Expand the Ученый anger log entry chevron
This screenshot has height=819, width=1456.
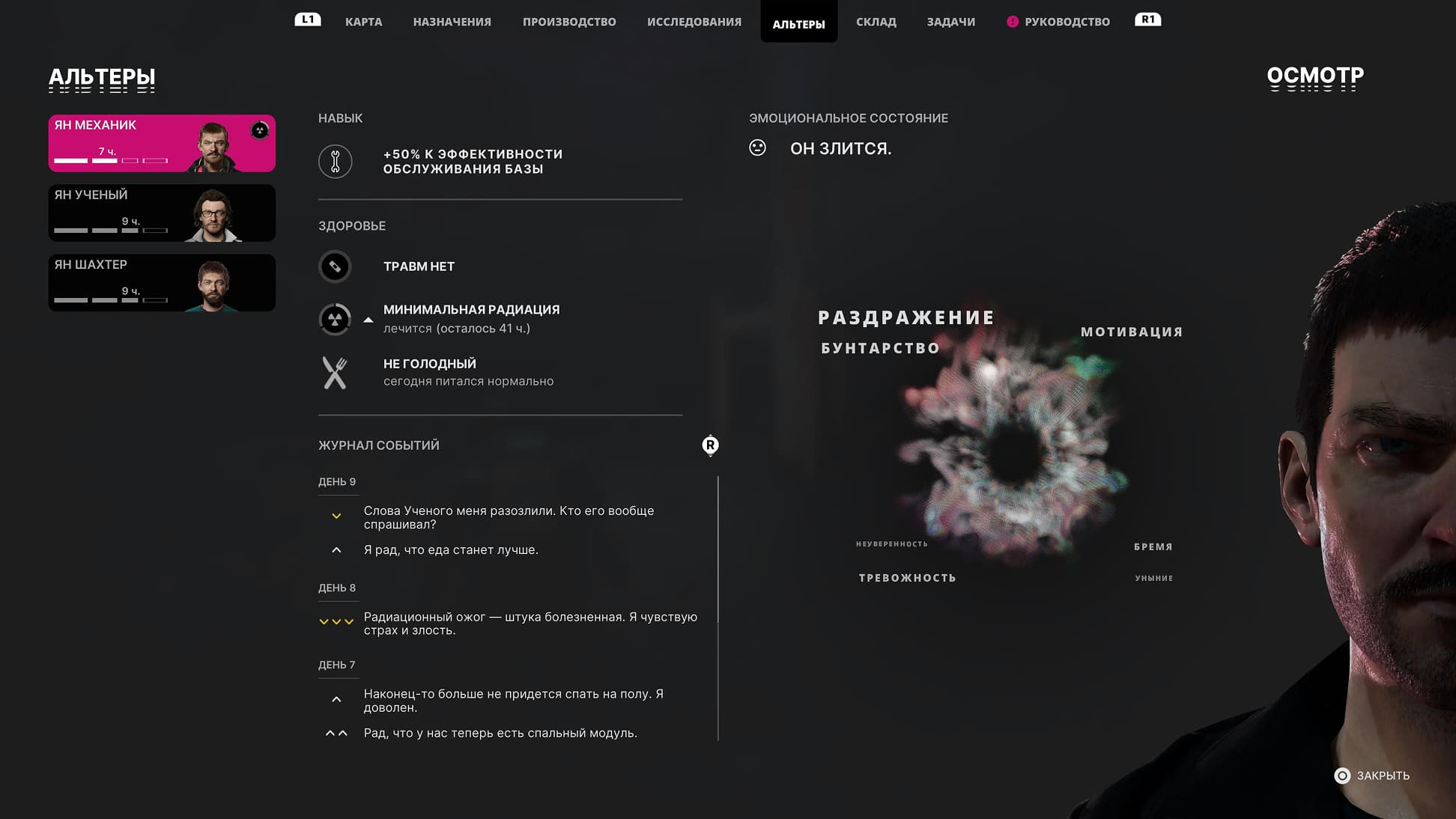(336, 516)
